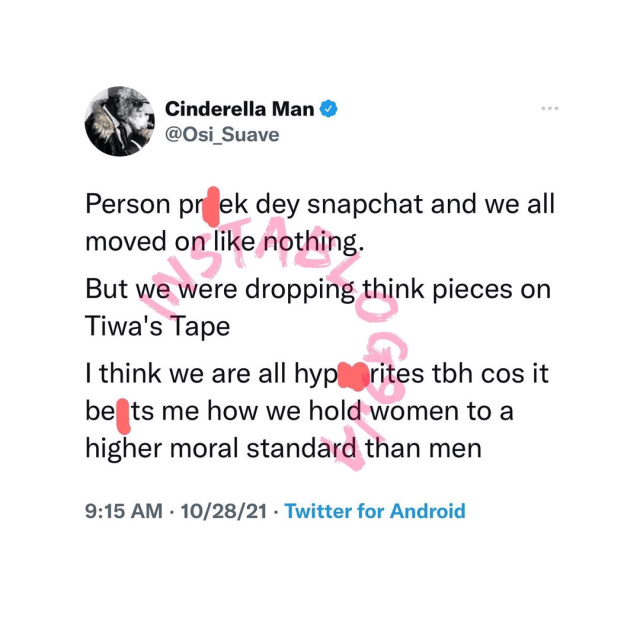The image size is (640, 640).
Task: Open the three-dot more options menu
Action: point(549,108)
